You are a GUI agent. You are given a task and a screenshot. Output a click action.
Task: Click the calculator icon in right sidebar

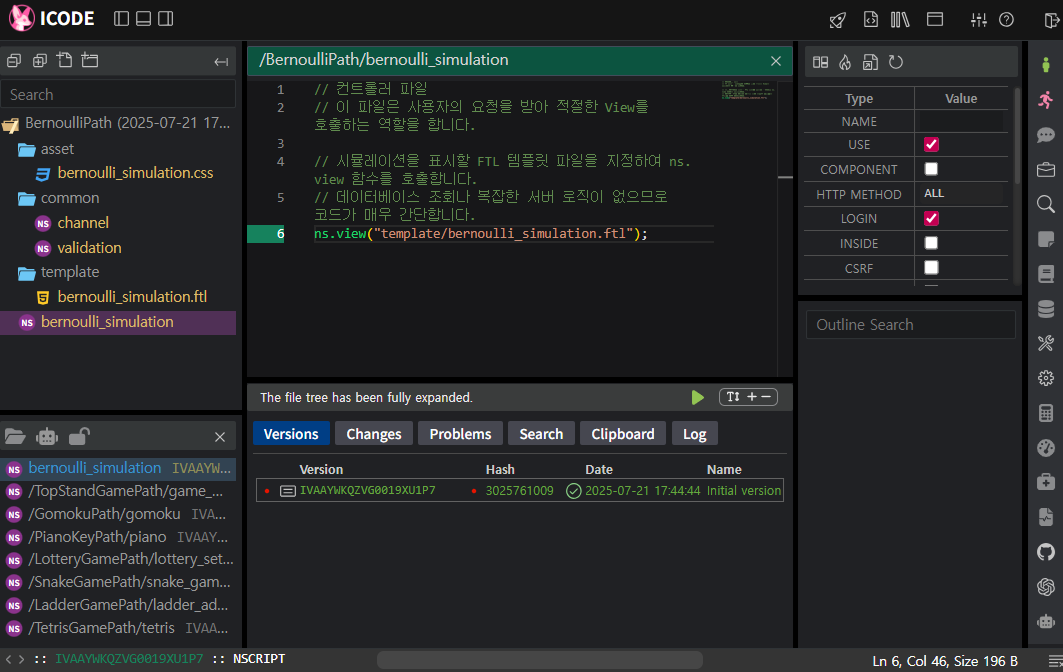pos(1045,412)
